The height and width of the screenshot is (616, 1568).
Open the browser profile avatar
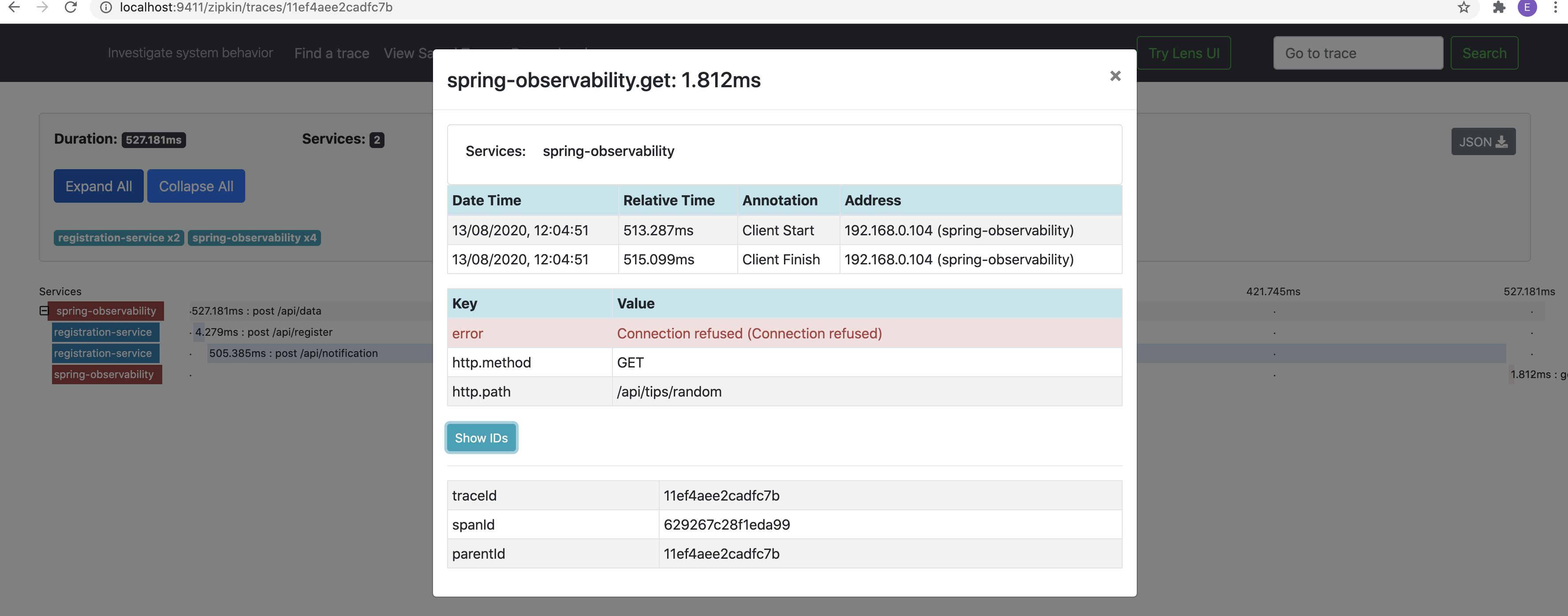1527,7
